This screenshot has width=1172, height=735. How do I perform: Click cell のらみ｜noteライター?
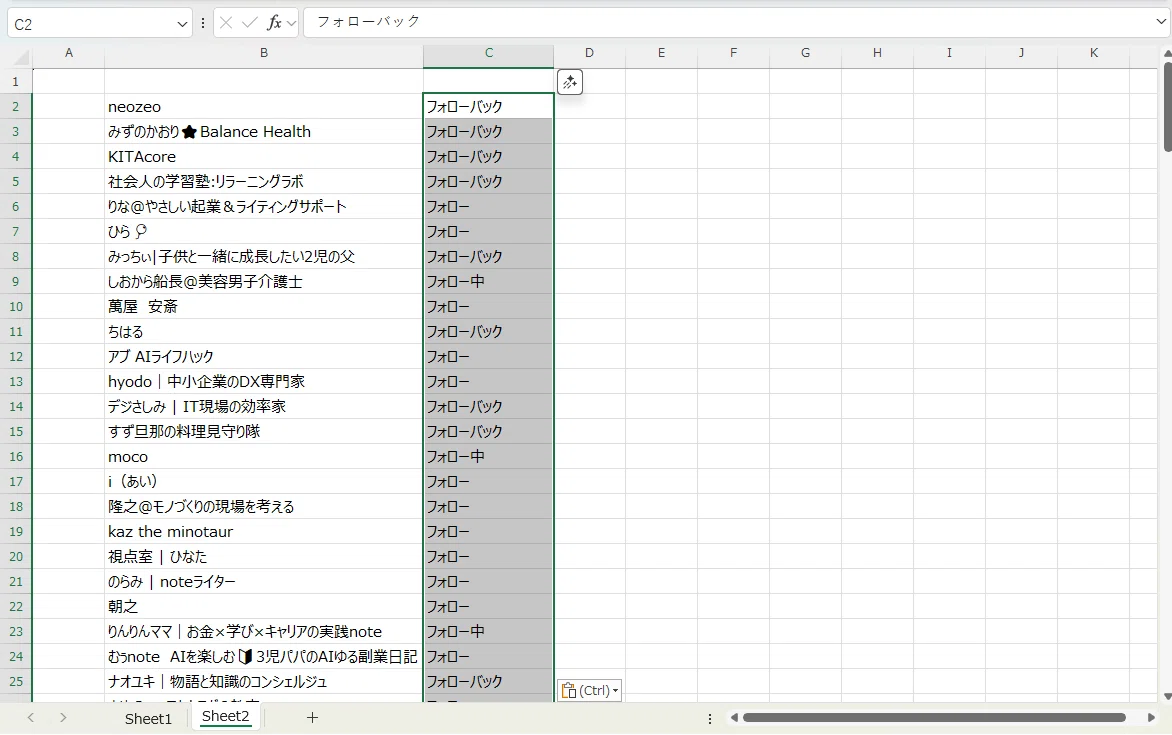[x=264, y=582]
